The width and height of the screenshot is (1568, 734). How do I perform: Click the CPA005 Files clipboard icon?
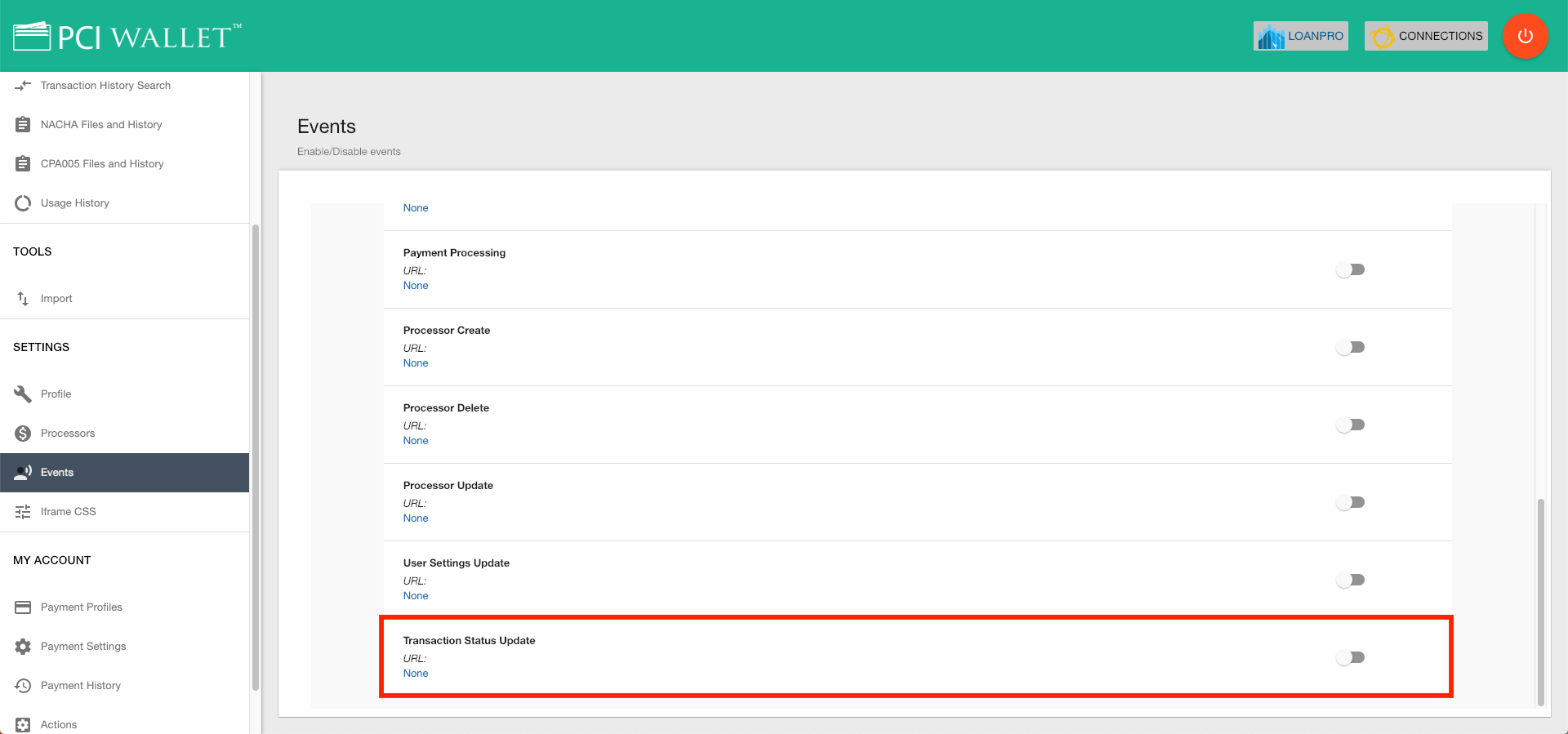pos(23,163)
